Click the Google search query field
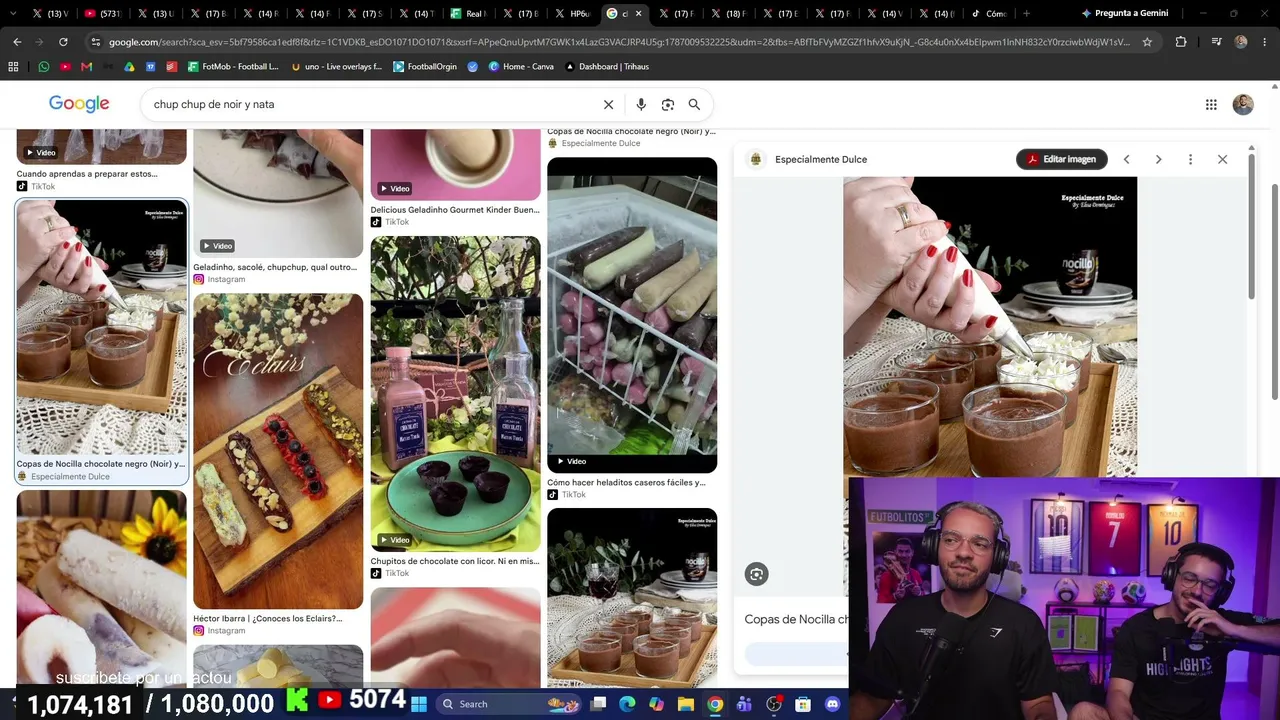This screenshot has height=720, width=1280. tap(374, 104)
